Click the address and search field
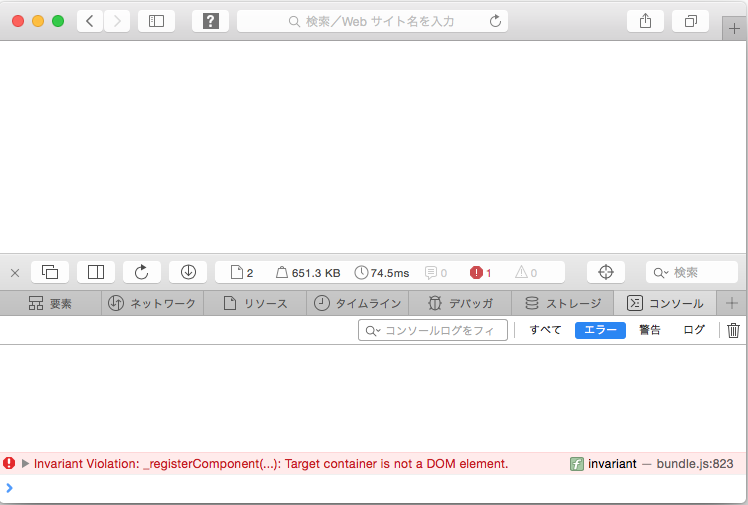This screenshot has width=748, height=505. coord(372,21)
